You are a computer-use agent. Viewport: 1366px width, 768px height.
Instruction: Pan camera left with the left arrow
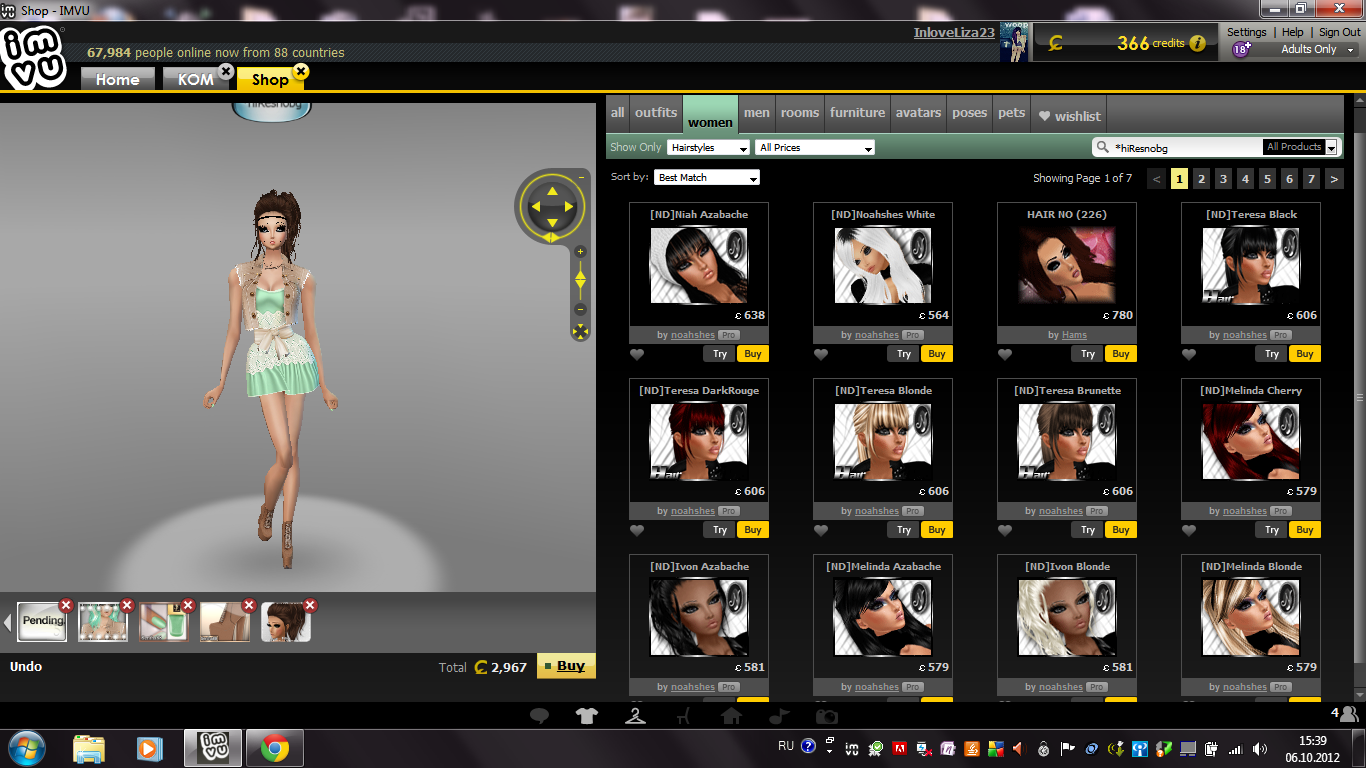tap(534, 207)
